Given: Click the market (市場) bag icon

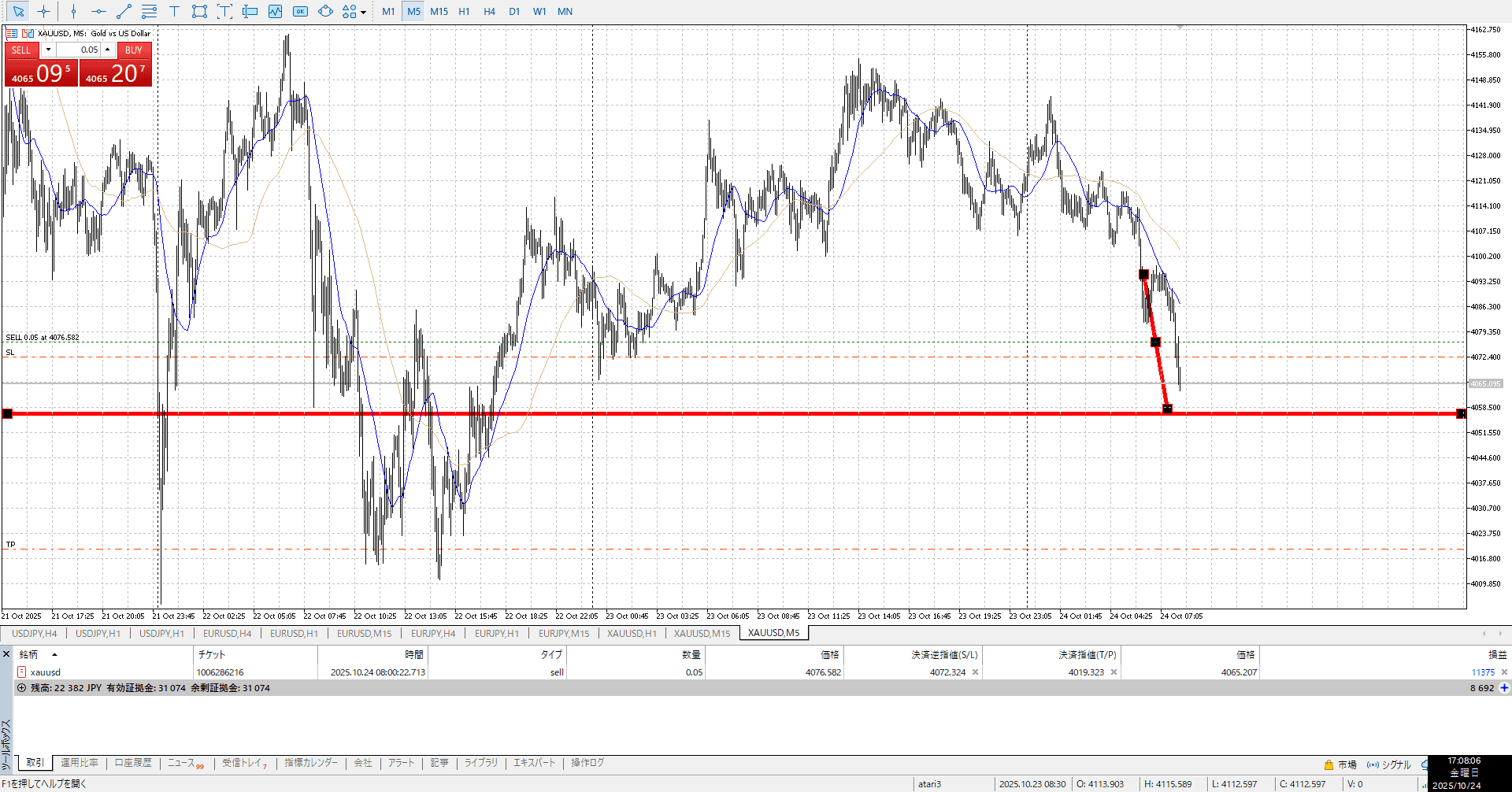Looking at the screenshot, I should 1329,764.
